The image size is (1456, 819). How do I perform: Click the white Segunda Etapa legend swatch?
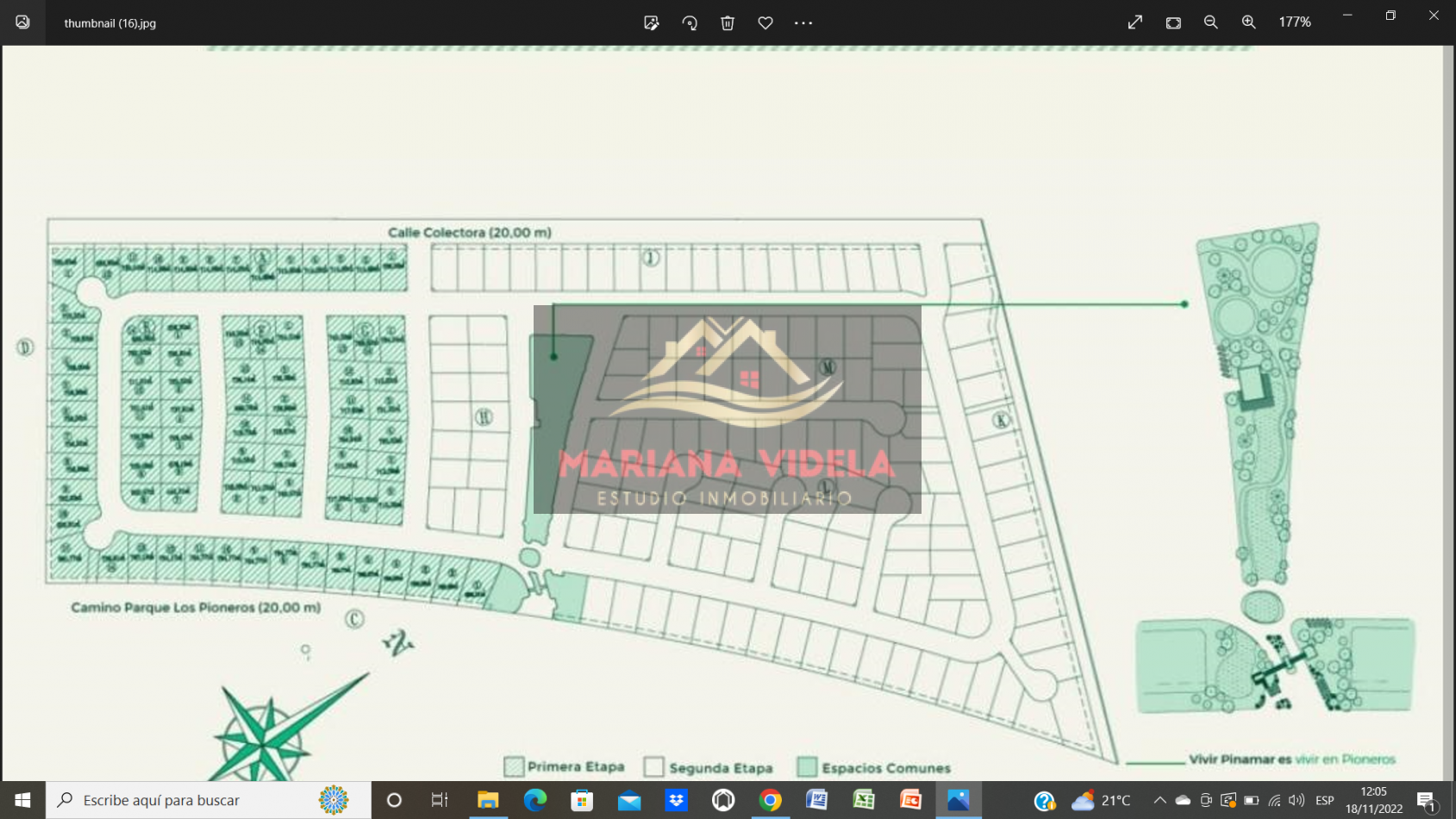[x=654, y=767]
